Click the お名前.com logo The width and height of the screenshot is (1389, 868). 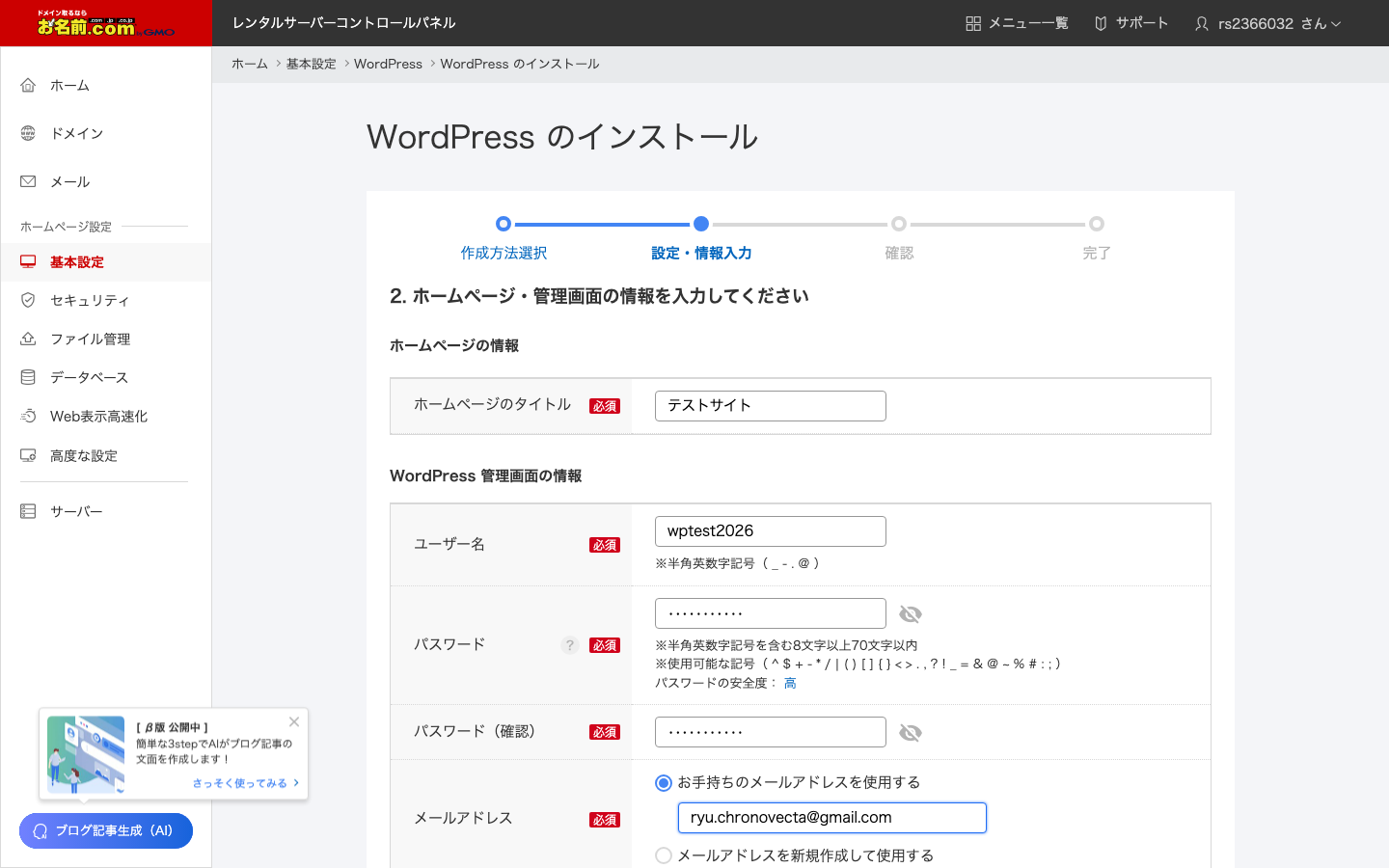pos(106,23)
